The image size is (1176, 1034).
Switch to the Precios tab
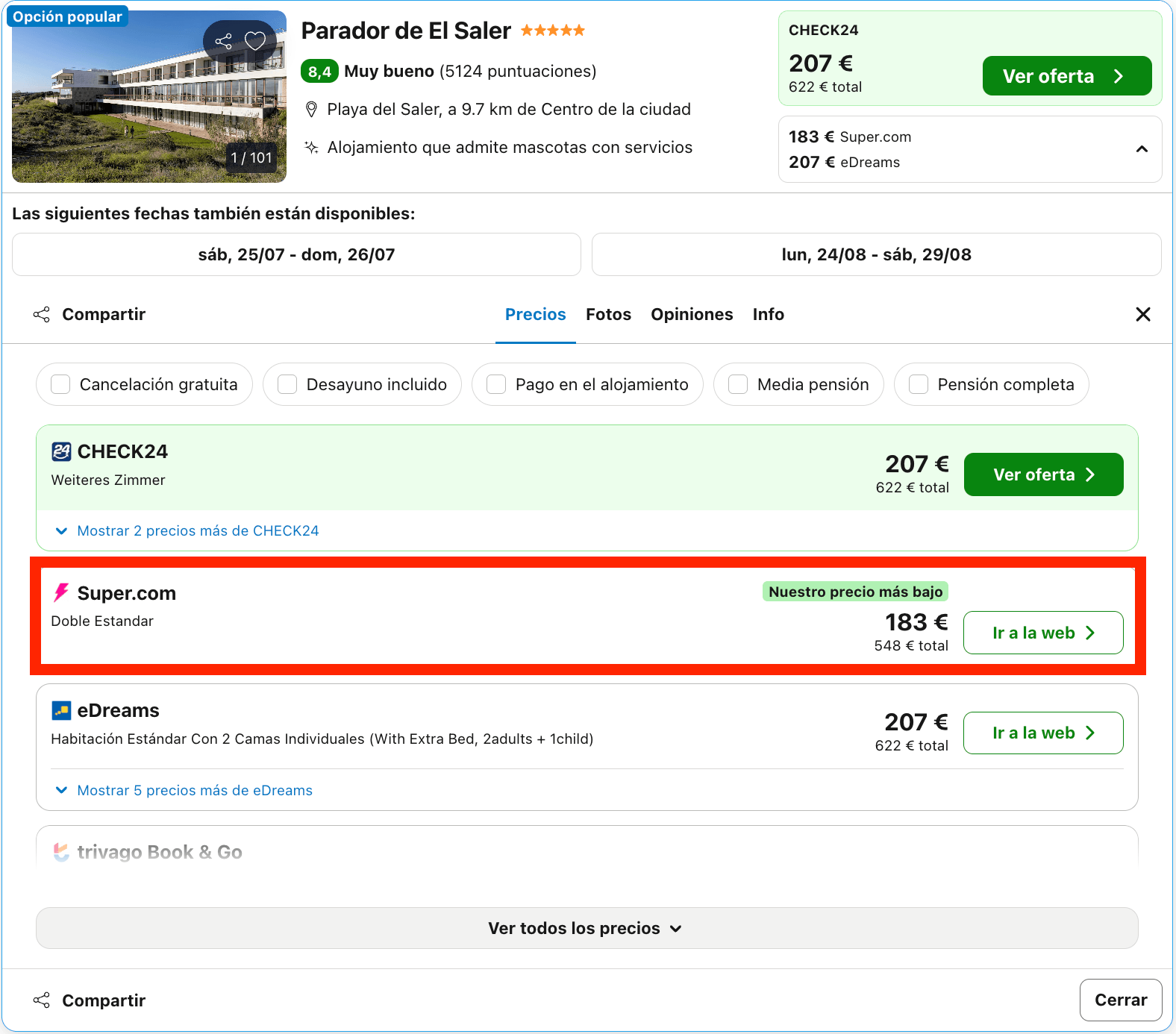tap(536, 315)
